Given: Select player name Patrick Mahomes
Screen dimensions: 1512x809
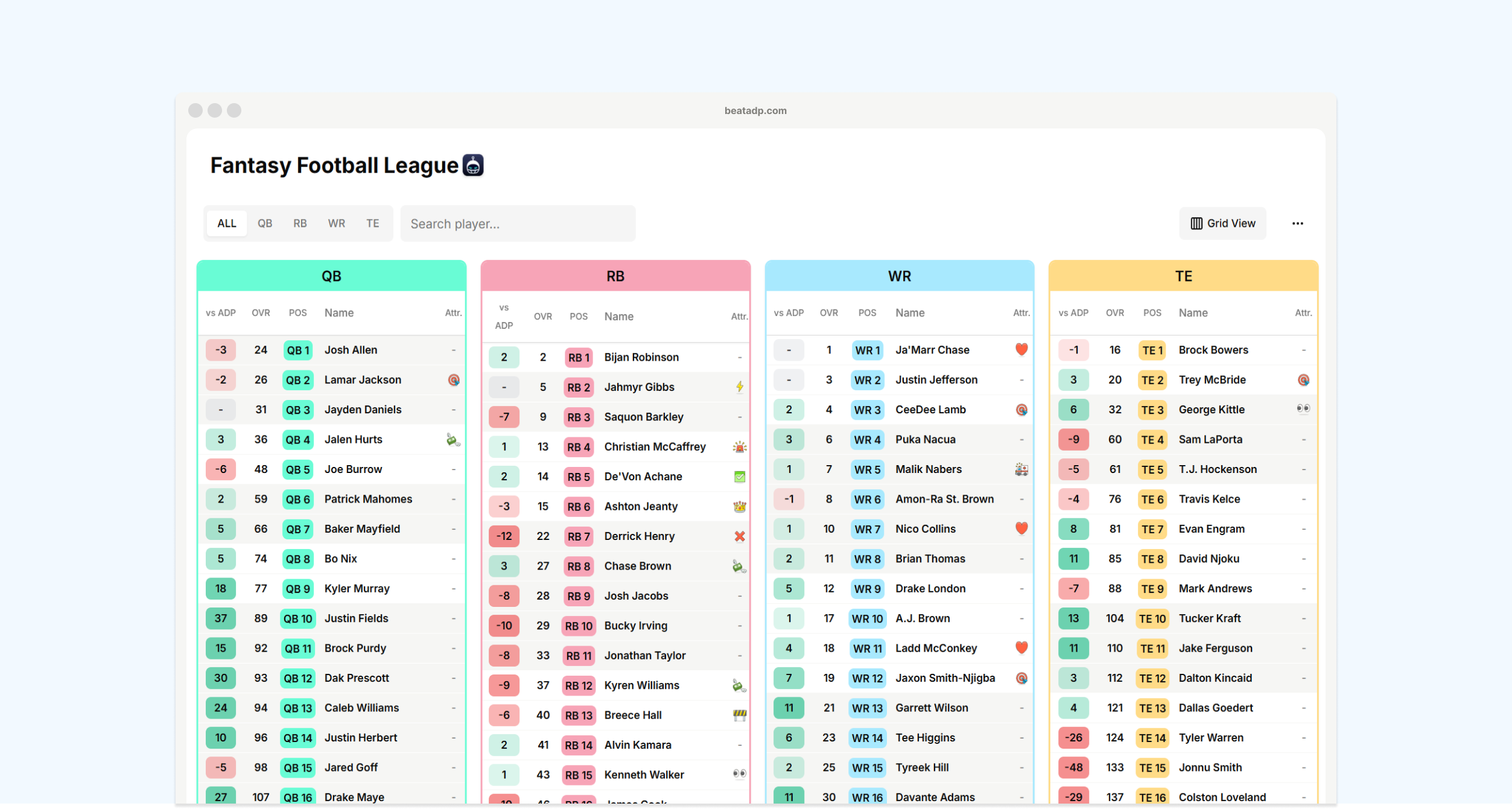Looking at the screenshot, I should [368, 500].
